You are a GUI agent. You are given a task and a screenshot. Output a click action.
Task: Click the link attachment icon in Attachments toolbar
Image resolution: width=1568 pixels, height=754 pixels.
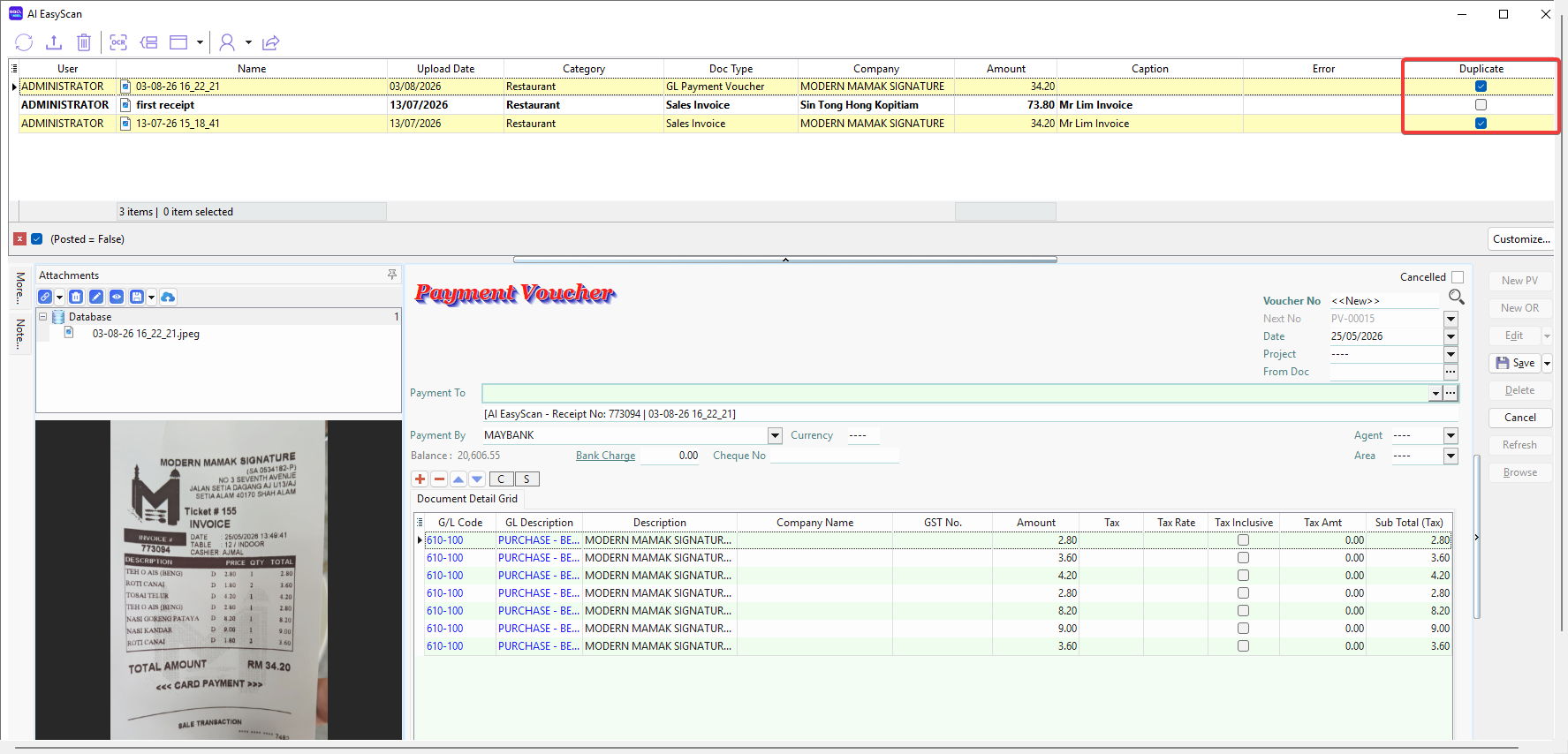[x=45, y=297]
